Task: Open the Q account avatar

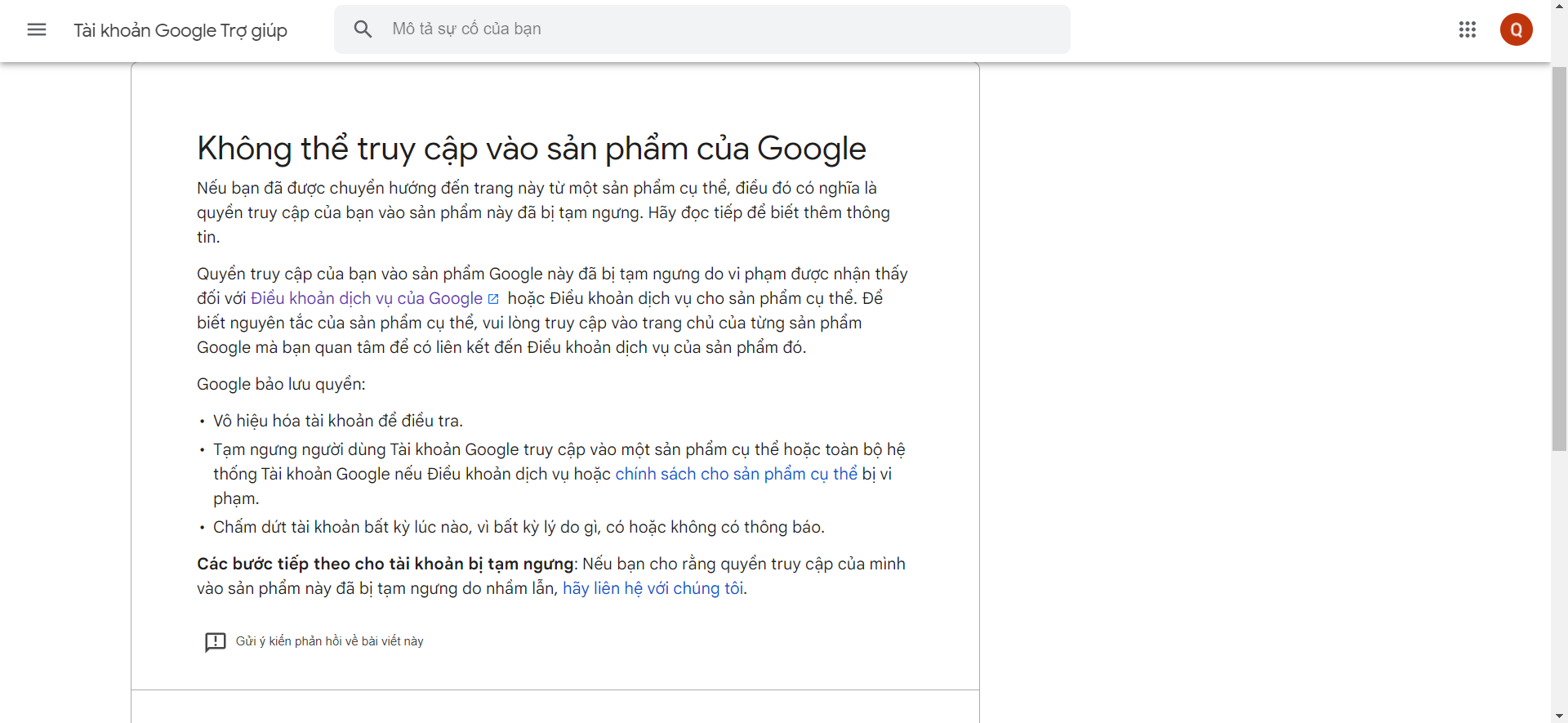Action: point(1516,30)
